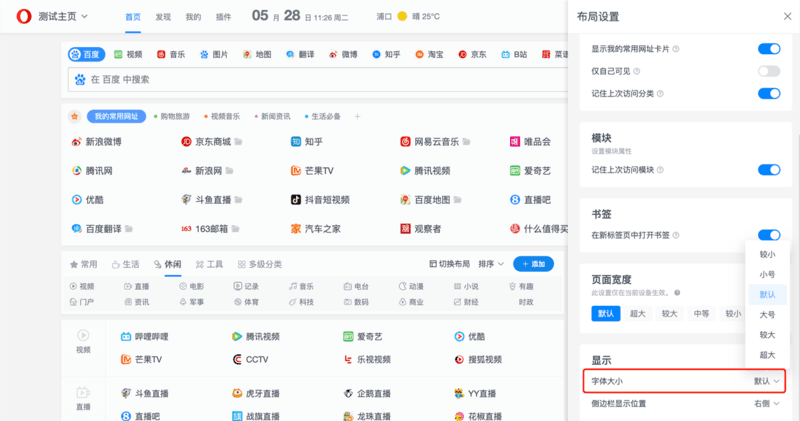
Task: Open the 插件 tab
Action: (223, 17)
